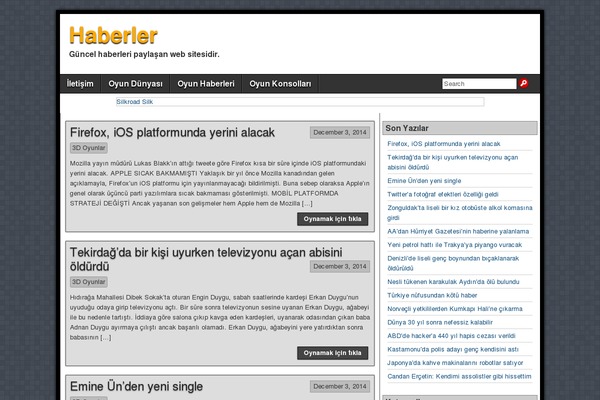Open sidebar link Twitter'a fotoğraf efektleri özelliği geldi
Screen dimensions: 600x400
click(443, 194)
